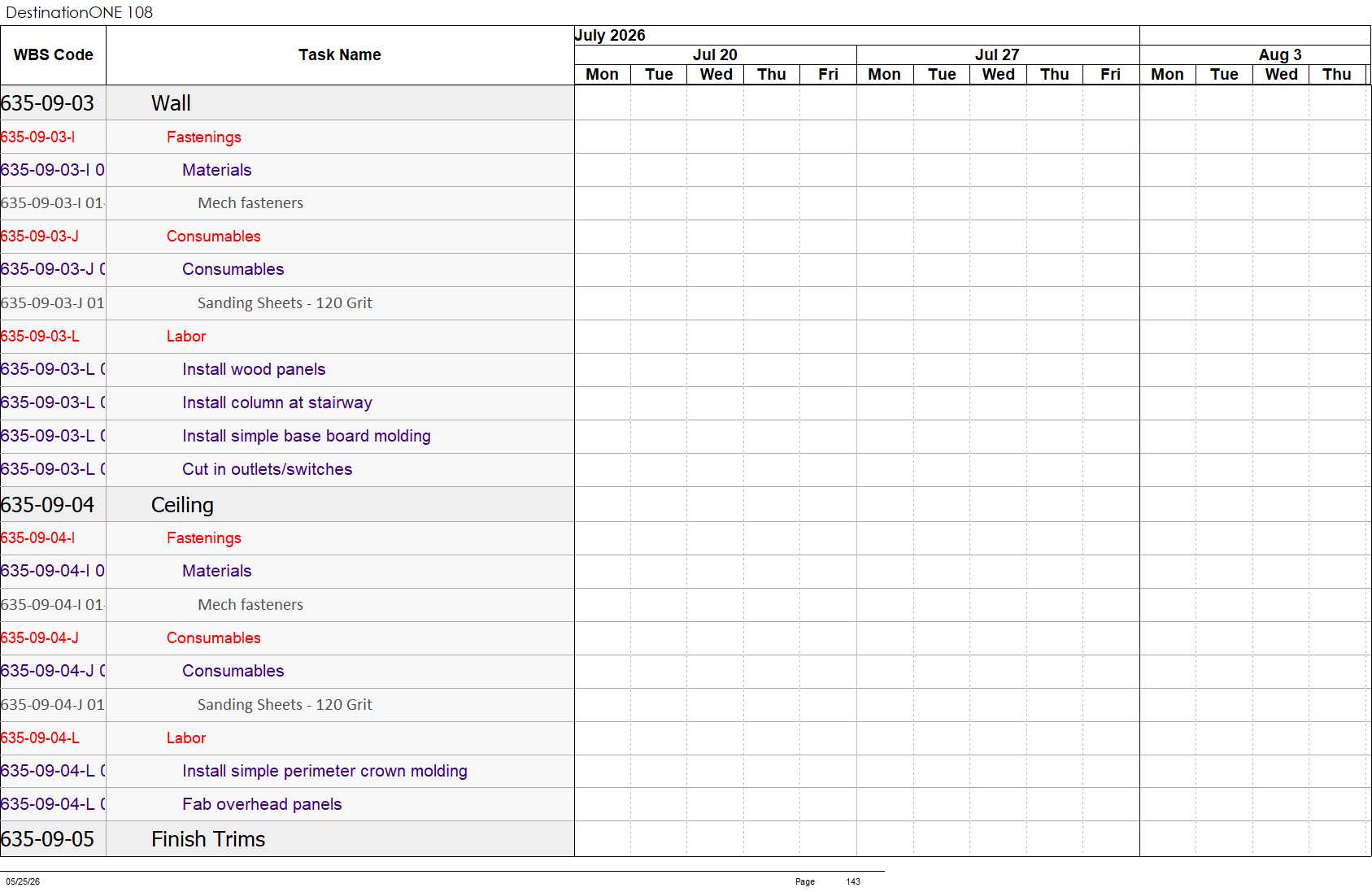The height and width of the screenshot is (892, 1372).
Task: Select purple Consumables under the Wall section
Action: point(233,269)
